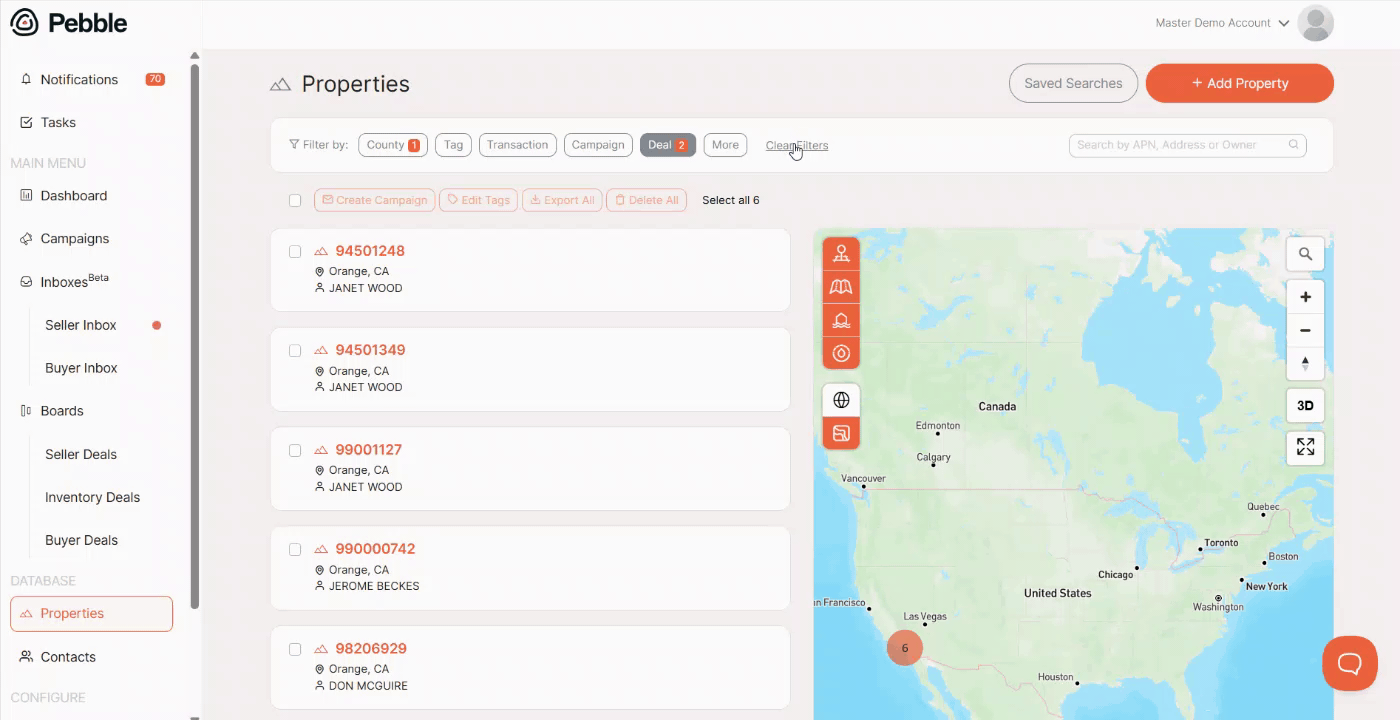This screenshot has height=720, width=1400.
Task: Click the bell icon beside Notifications
Action: [26, 80]
